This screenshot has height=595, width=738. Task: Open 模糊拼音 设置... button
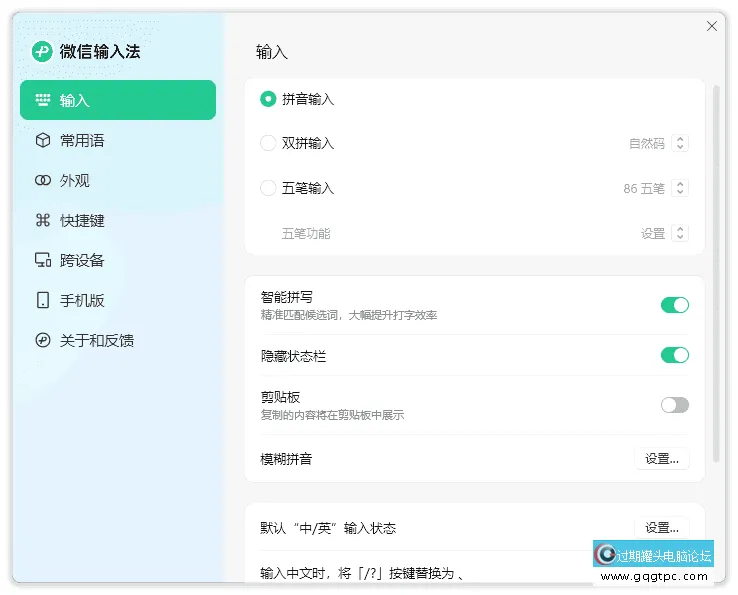point(661,459)
